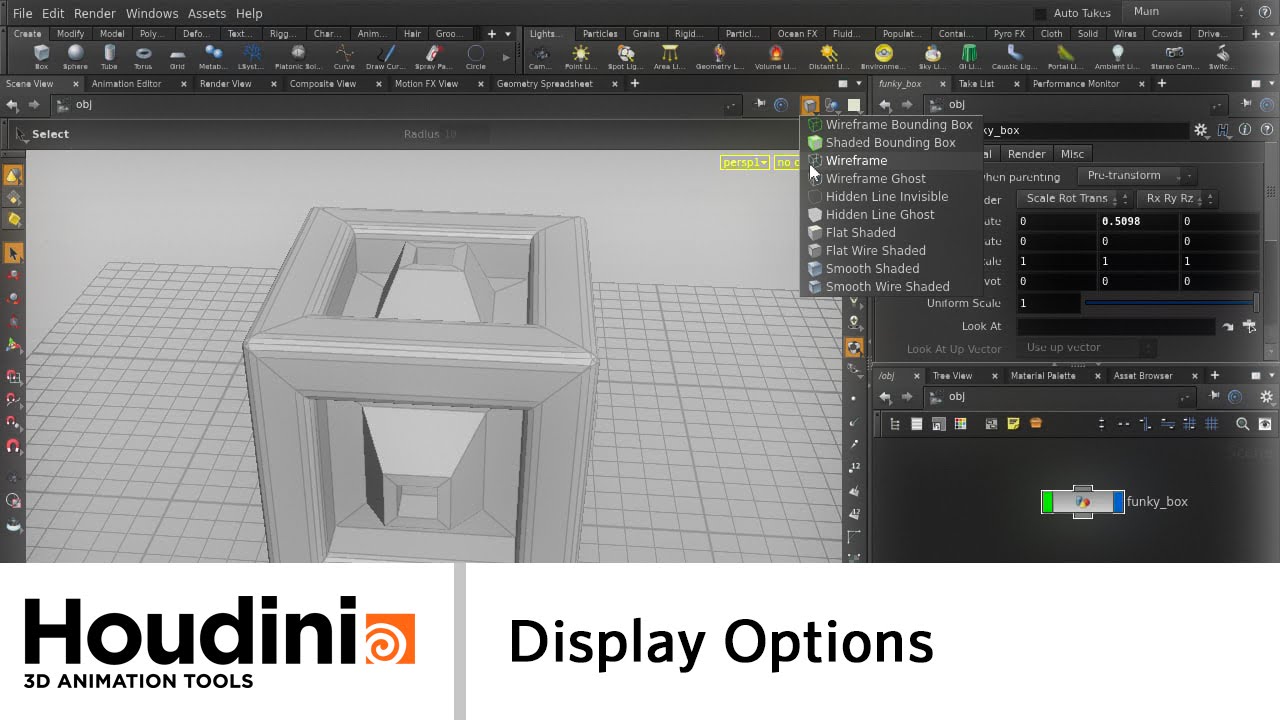Image resolution: width=1280 pixels, height=720 pixels.
Task: Add a Volume Light from shelf
Action: [776, 57]
